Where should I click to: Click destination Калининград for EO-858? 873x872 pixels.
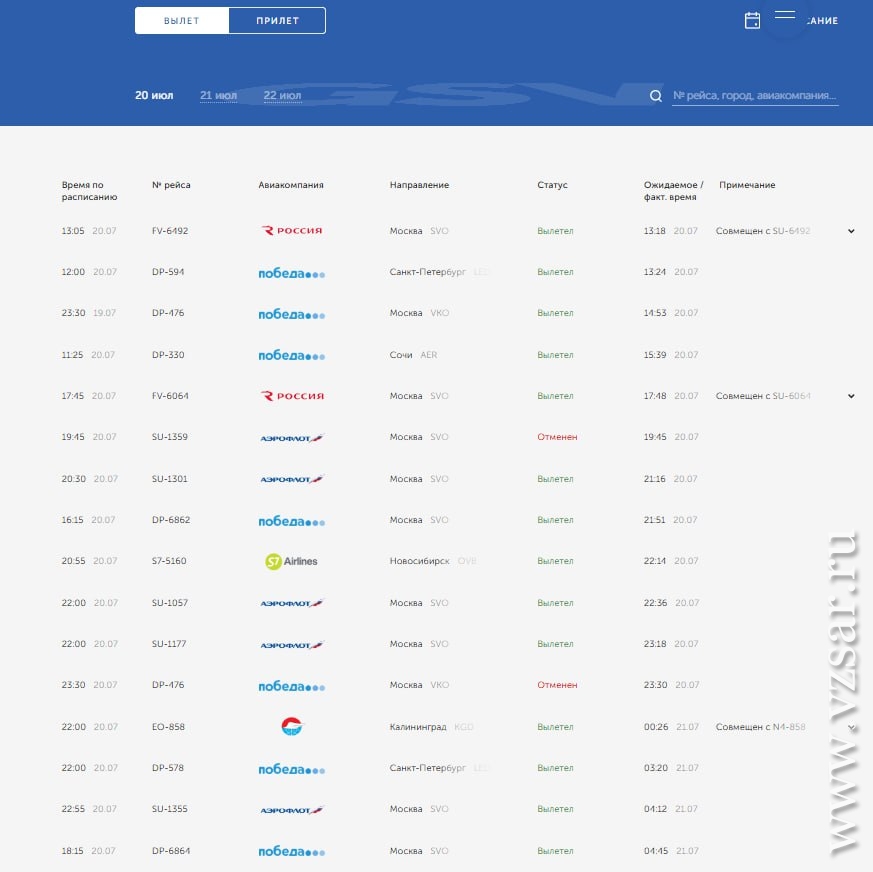pyautogui.click(x=418, y=727)
